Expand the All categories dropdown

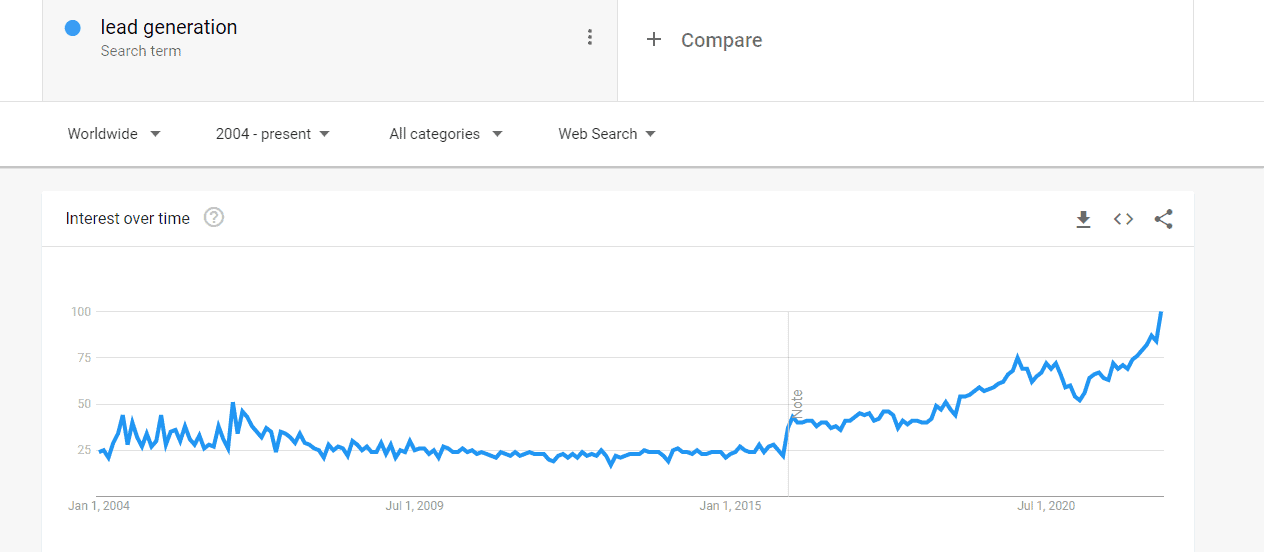click(x=446, y=134)
